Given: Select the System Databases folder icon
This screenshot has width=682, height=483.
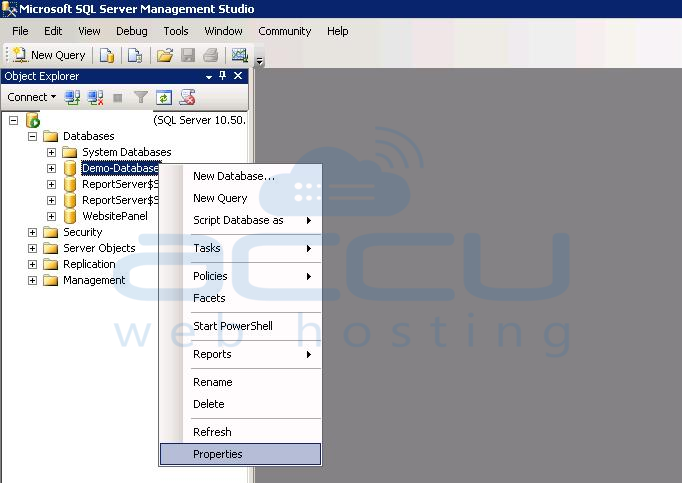Looking at the screenshot, I should 70,152.
